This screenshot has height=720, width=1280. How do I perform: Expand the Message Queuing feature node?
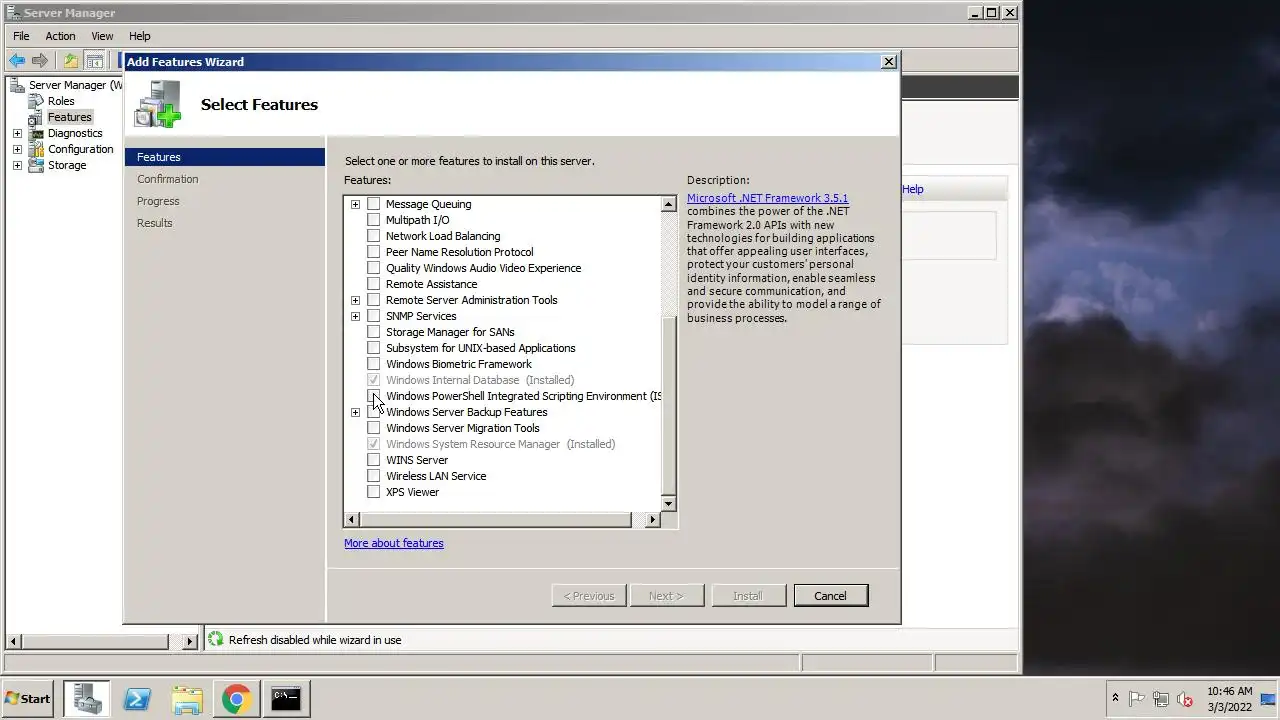(x=355, y=204)
